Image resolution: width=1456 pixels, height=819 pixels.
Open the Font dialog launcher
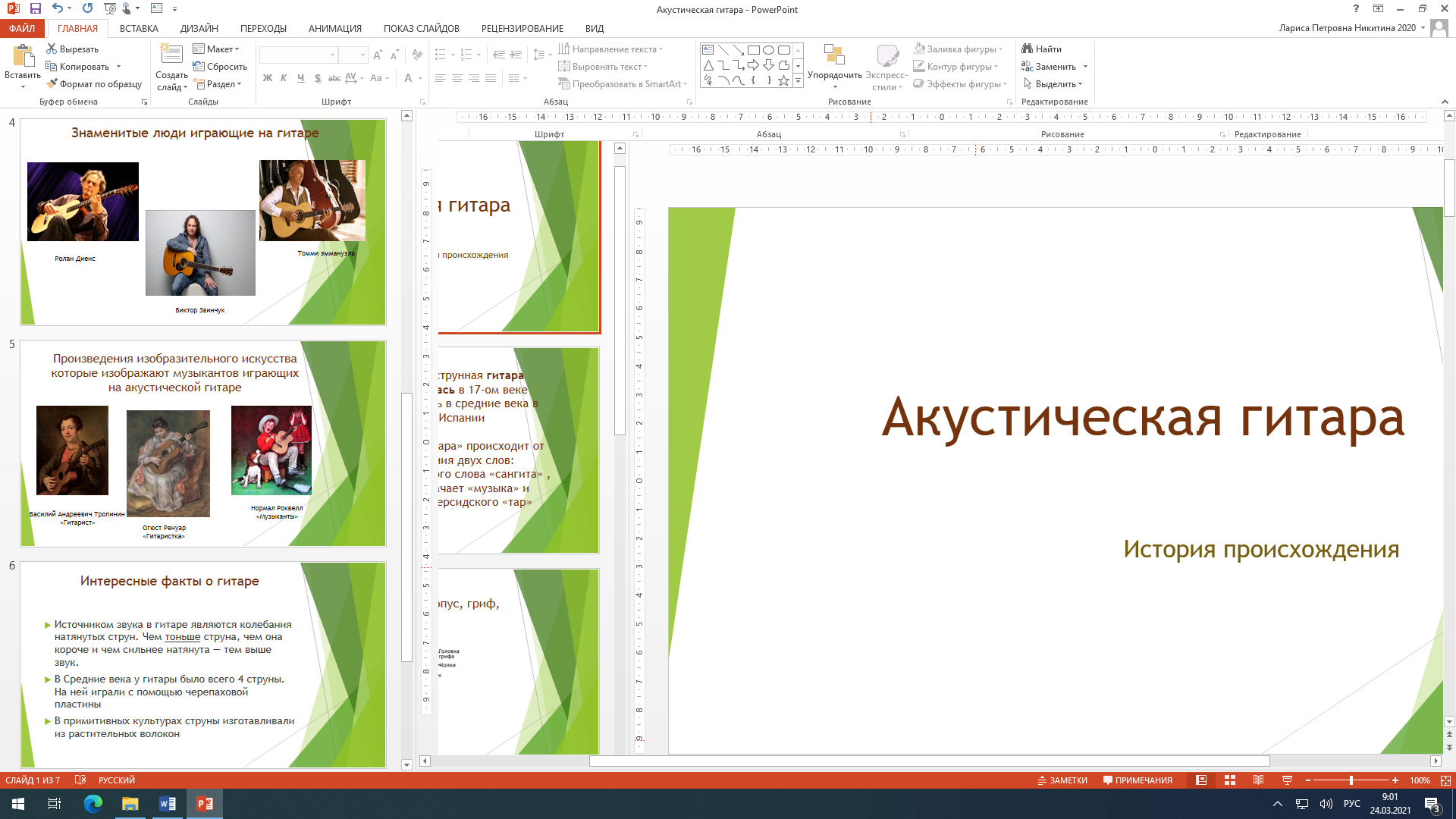(x=422, y=102)
